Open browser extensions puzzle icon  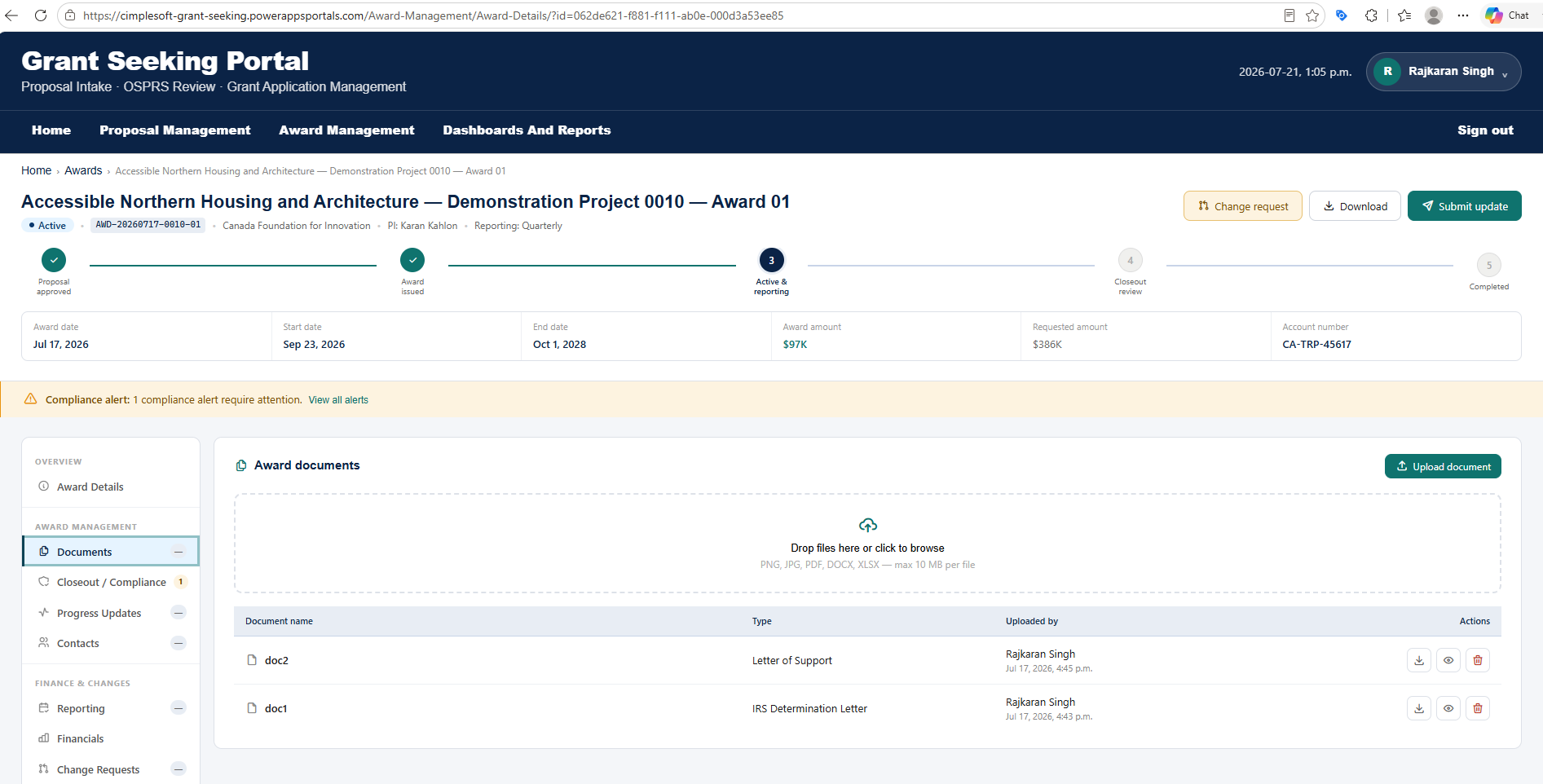pos(1371,15)
